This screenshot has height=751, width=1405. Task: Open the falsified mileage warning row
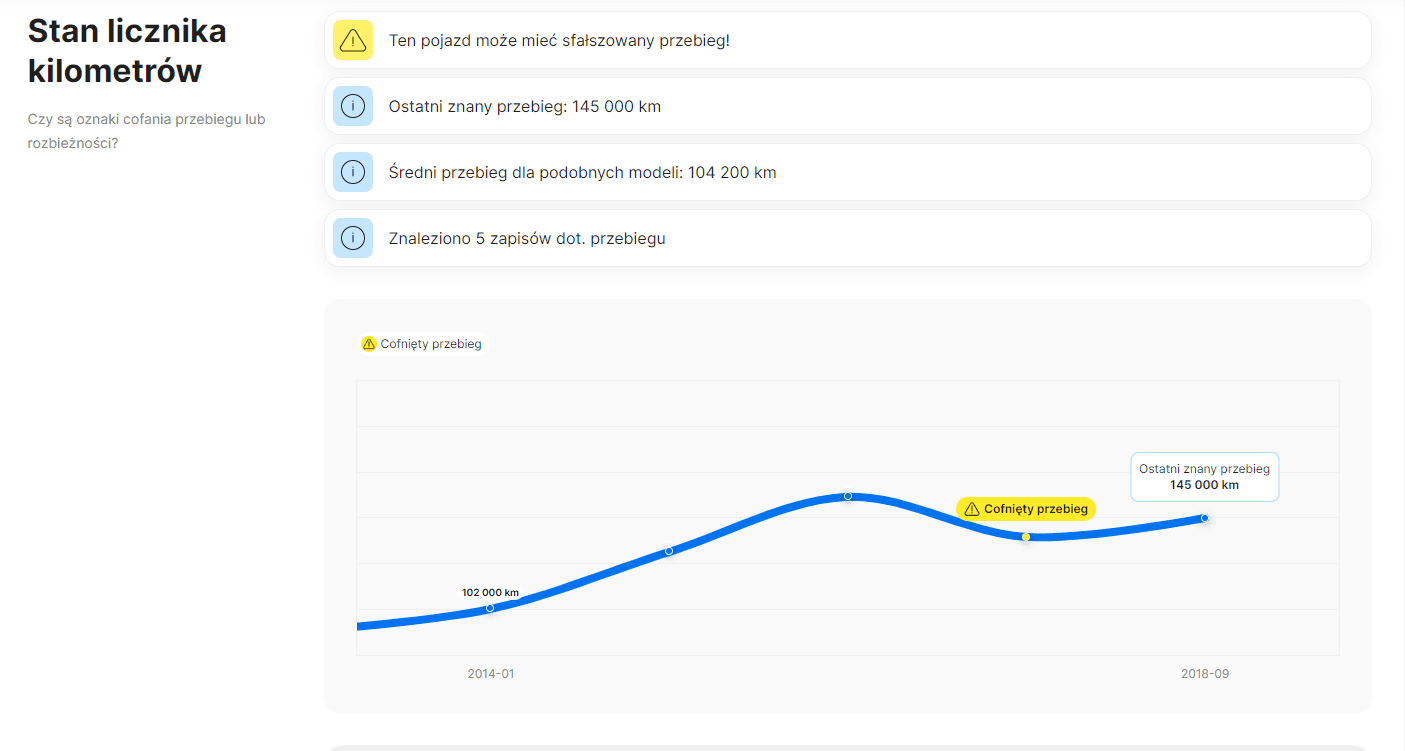[848, 40]
